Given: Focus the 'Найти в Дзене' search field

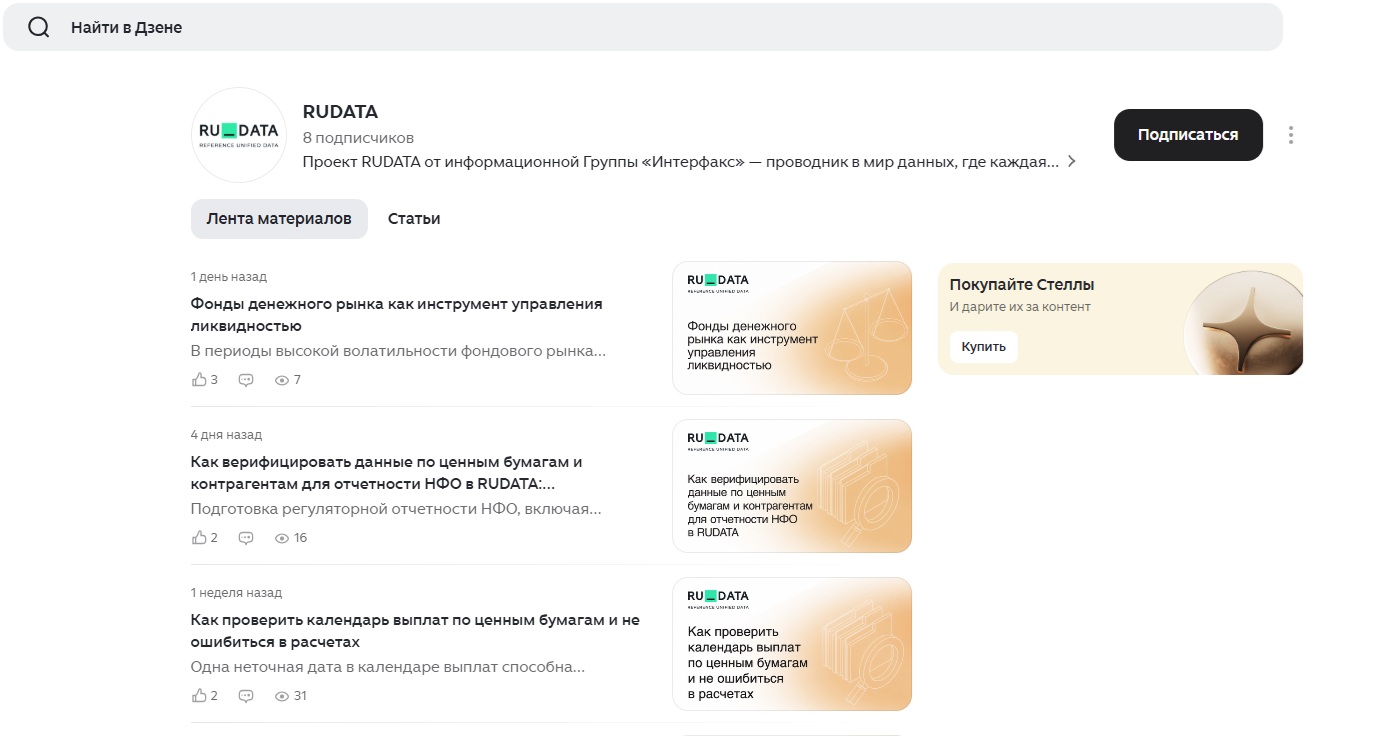Looking at the screenshot, I should (x=642, y=27).
